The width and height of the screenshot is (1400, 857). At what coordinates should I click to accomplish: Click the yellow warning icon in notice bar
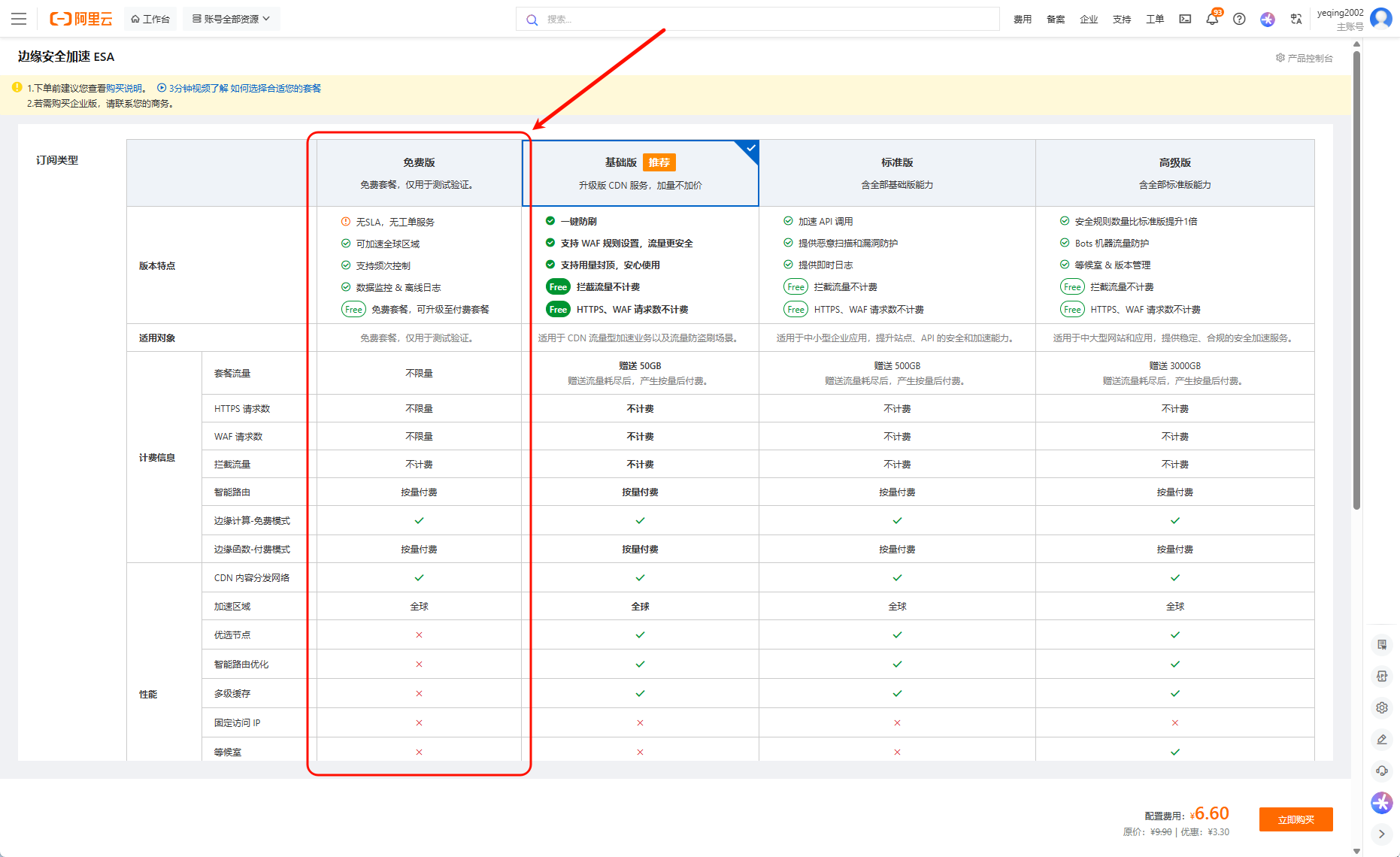(x=17, y=87)
